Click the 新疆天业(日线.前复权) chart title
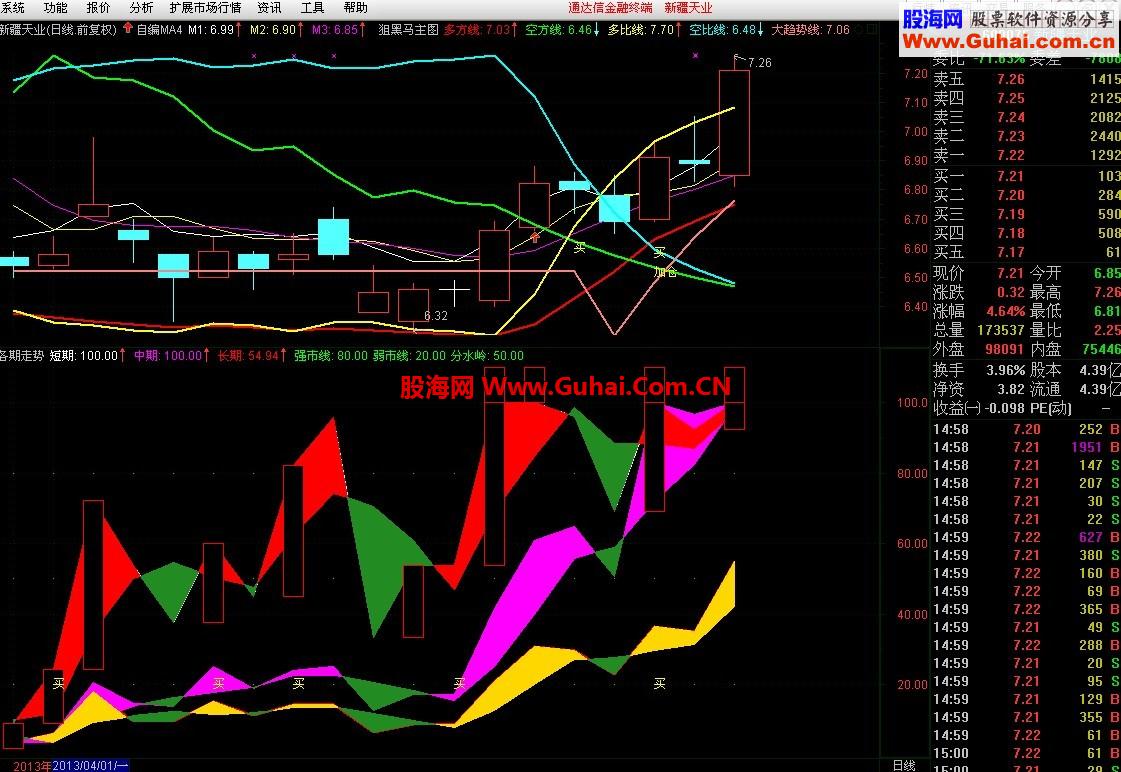The width and height of the screenshot is (1121, 772). point(58,30)
